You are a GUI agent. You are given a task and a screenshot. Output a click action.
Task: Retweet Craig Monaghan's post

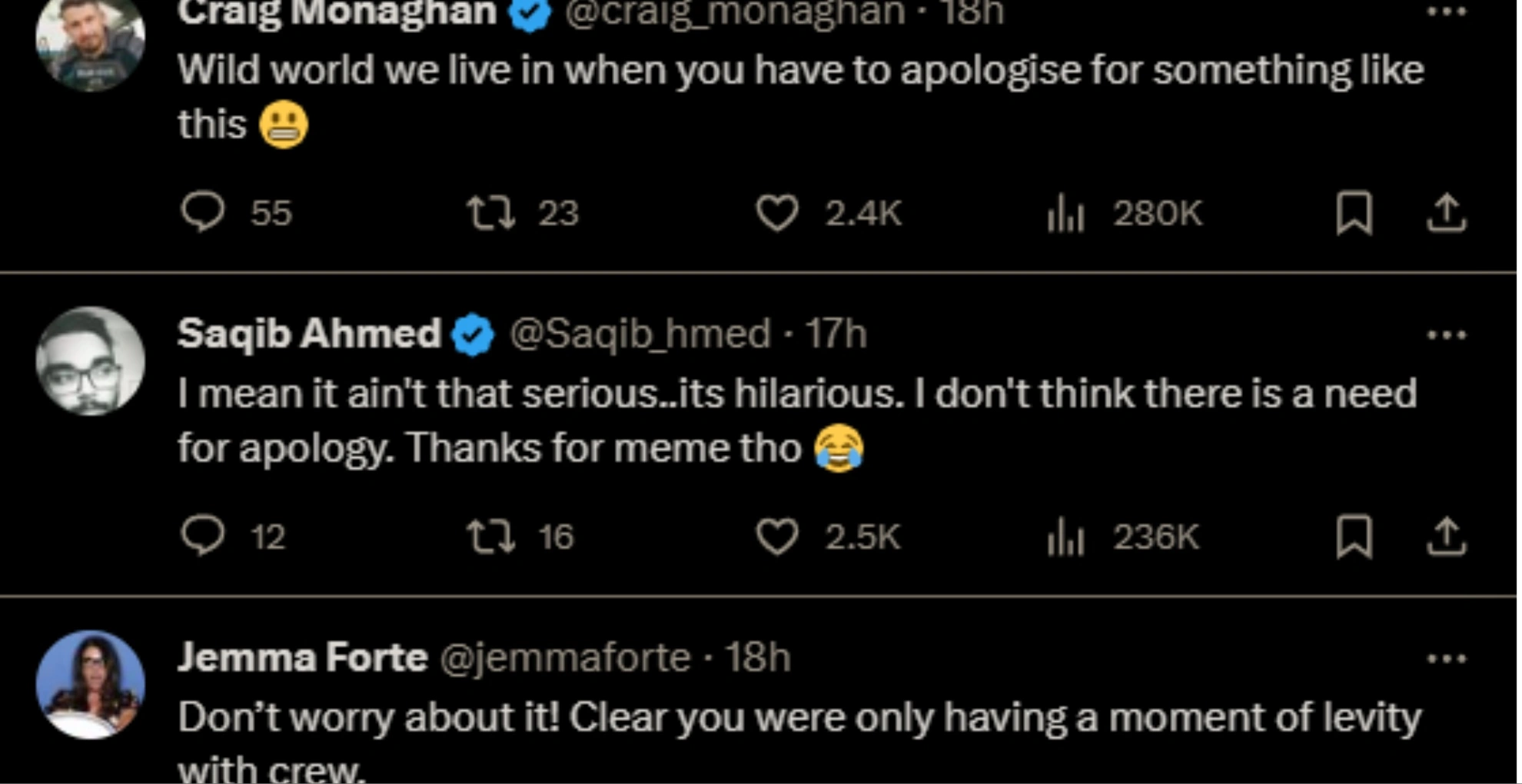[491, 213]
